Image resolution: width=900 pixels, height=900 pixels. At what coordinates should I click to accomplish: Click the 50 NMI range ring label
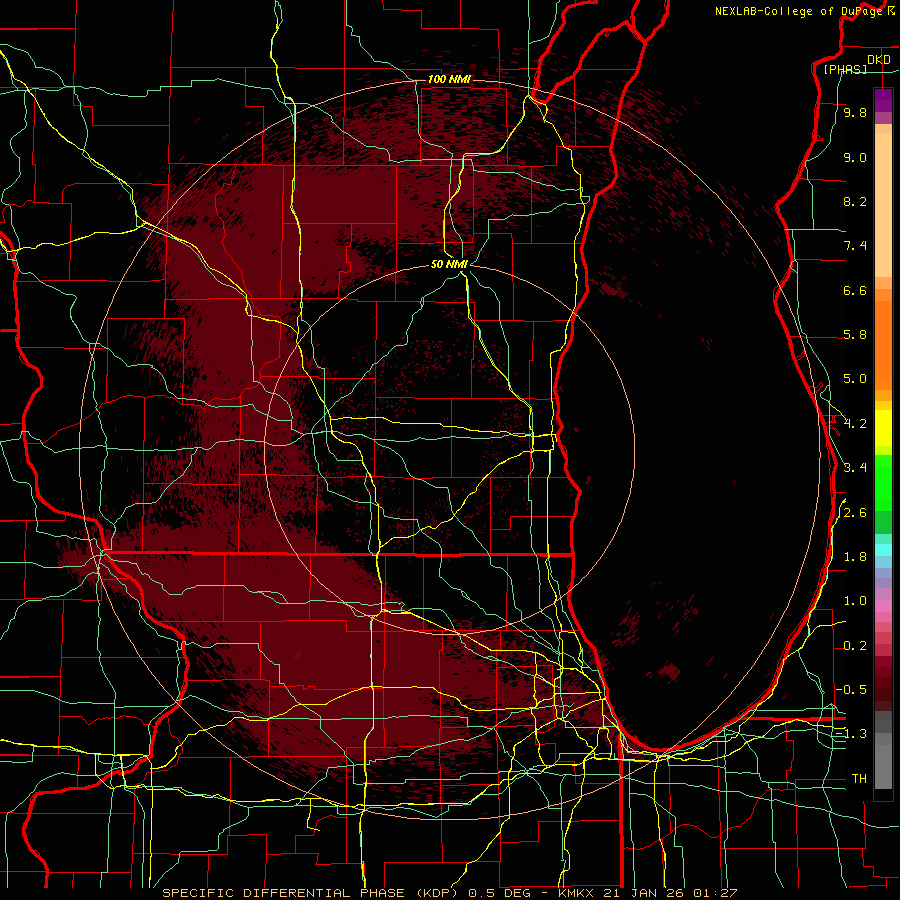pyautogui.click(x=449, y=264)
